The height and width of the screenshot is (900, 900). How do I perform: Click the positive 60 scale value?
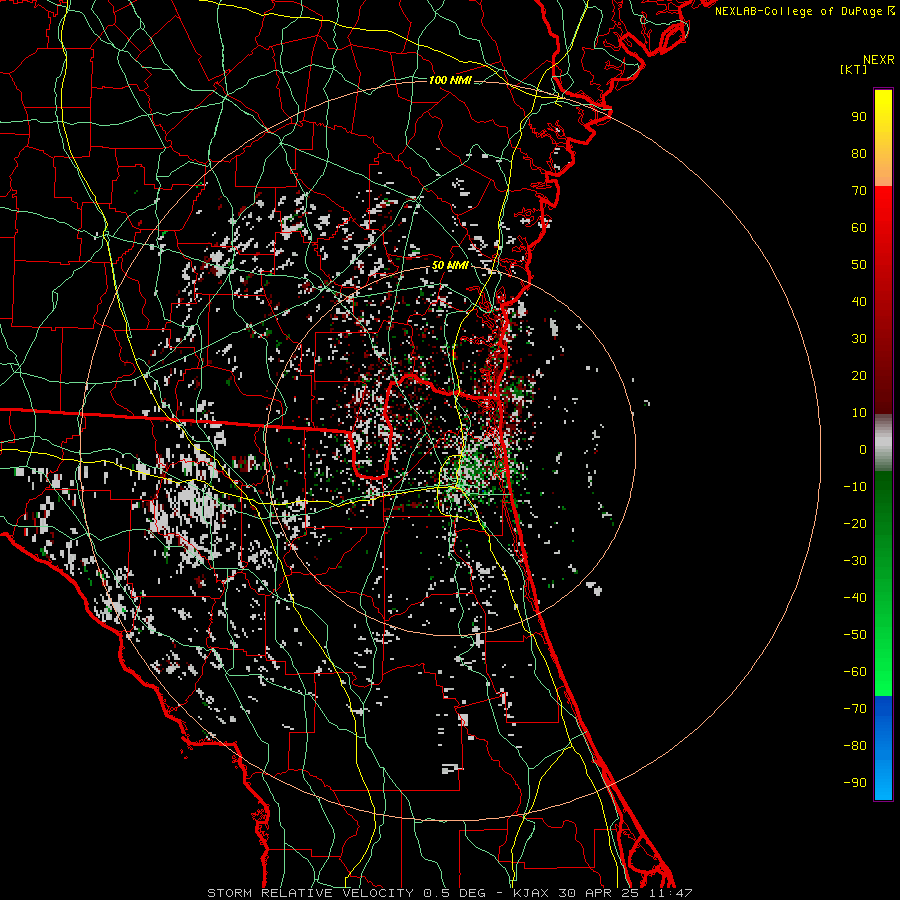click(x=859, y=227)
